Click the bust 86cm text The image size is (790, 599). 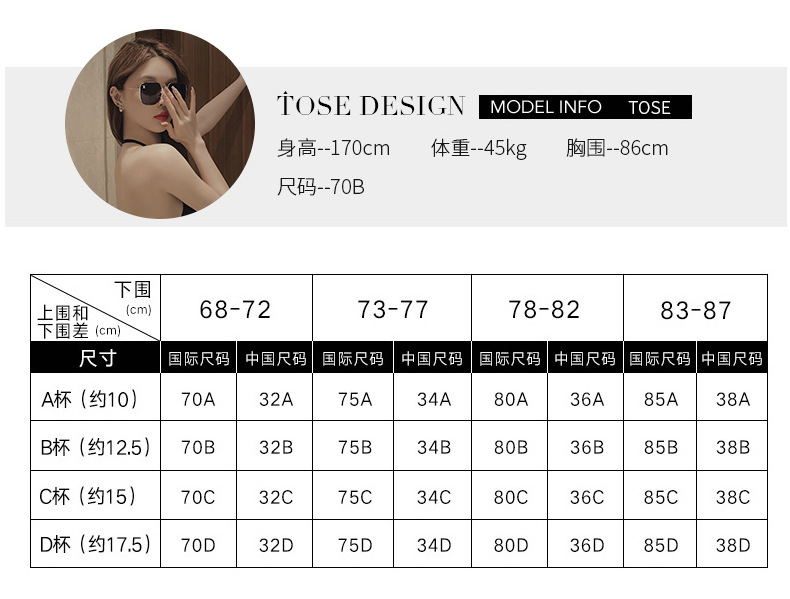tap(616, 148)
